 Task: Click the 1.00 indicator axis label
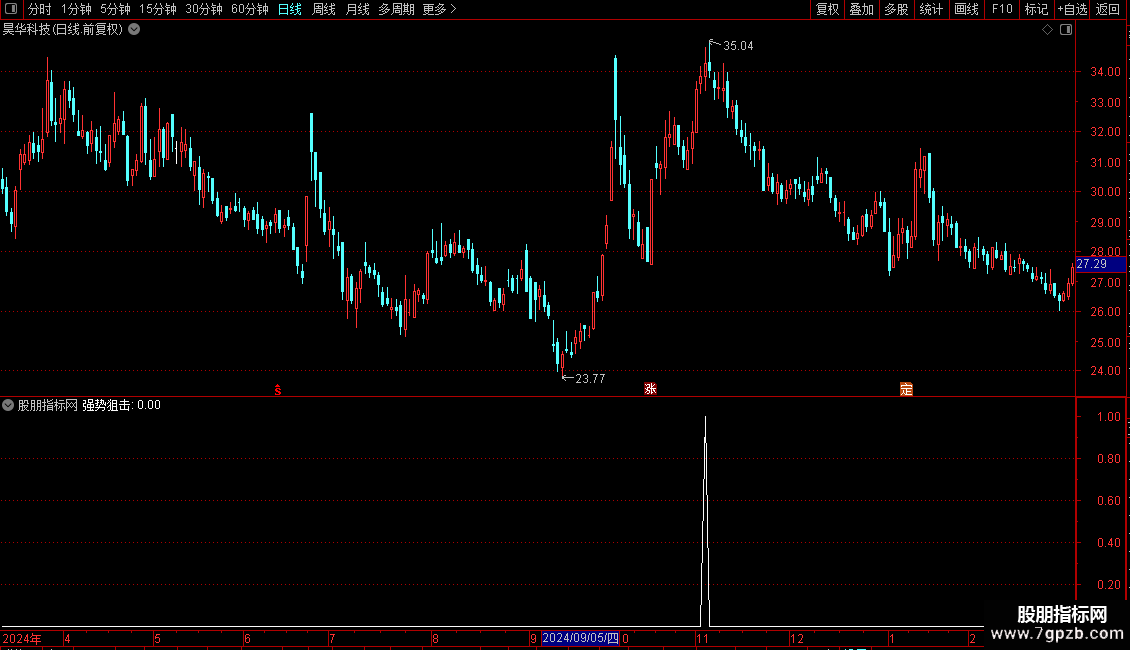[1108, 417]
